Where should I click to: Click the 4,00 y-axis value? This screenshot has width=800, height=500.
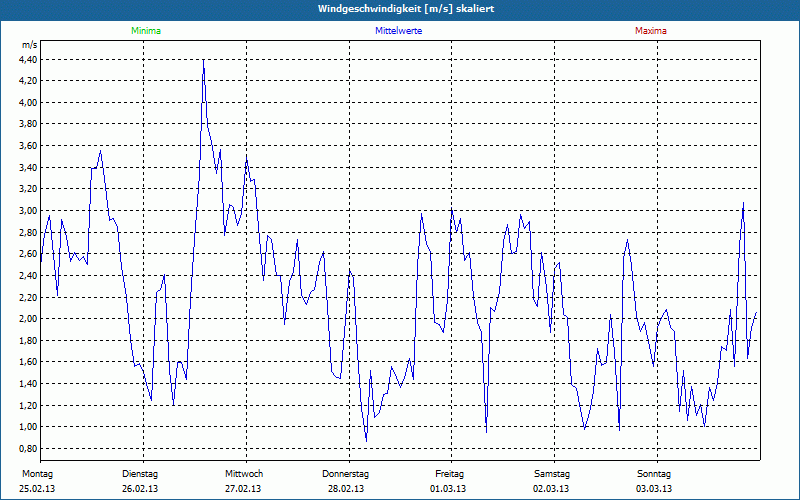(x=29, y=103)
